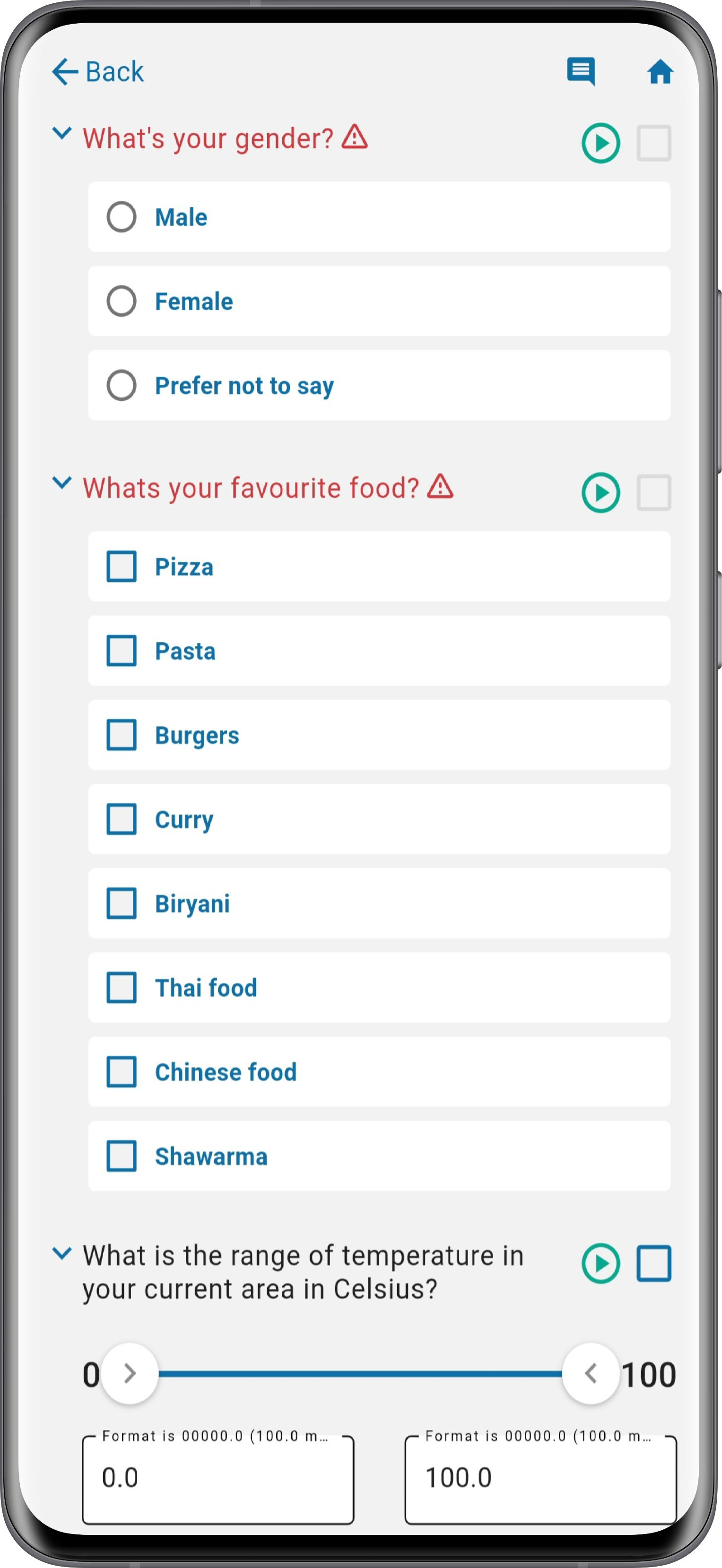Select the Female radio option
Screen dimensions: 722x1568
379,302
